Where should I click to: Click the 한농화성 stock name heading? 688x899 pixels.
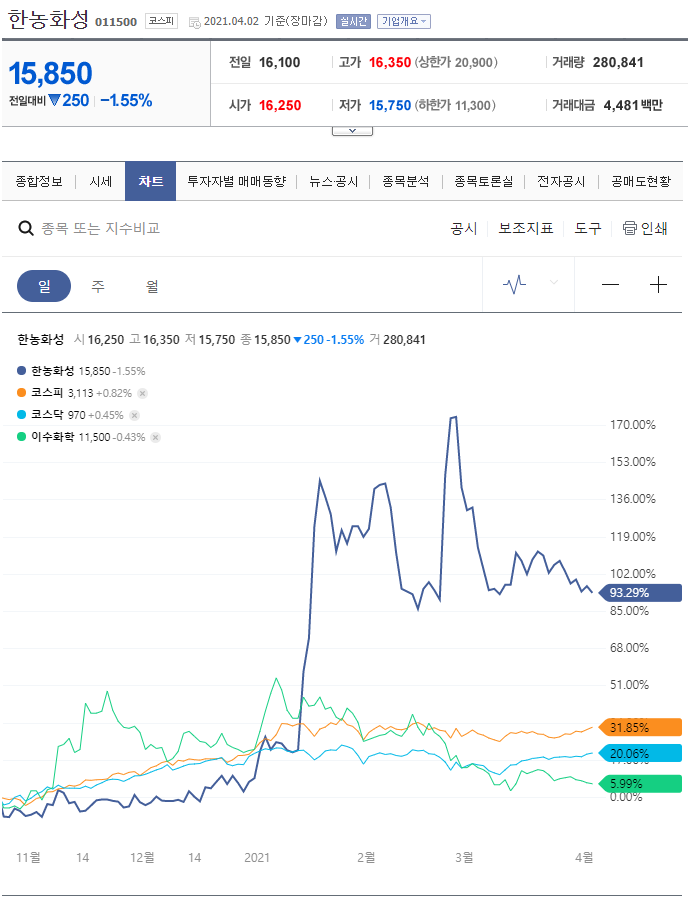tap(48, 19)
